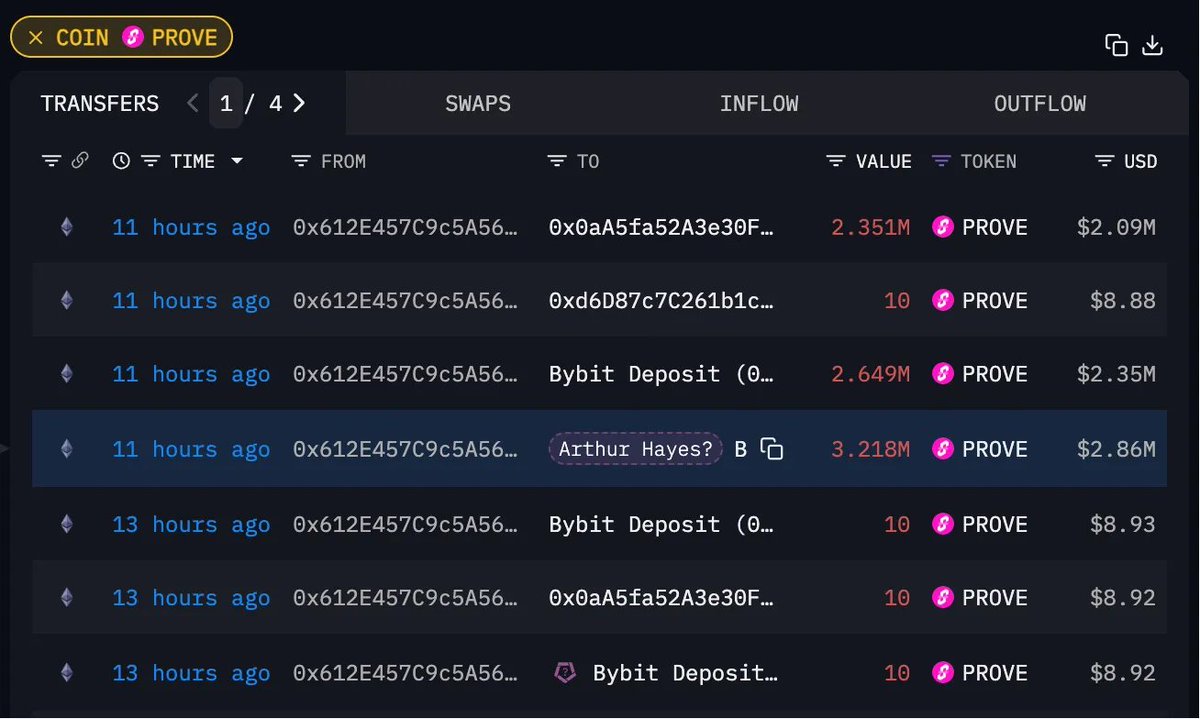
Task: Copy the transfers table using the copy icon above it
Action: 1116,45
